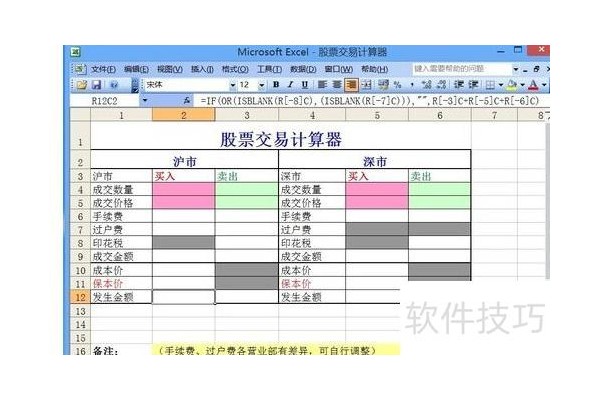600x400 pixels.
Task: Toggle underline formatting
Action: click(x=305, y=85)
